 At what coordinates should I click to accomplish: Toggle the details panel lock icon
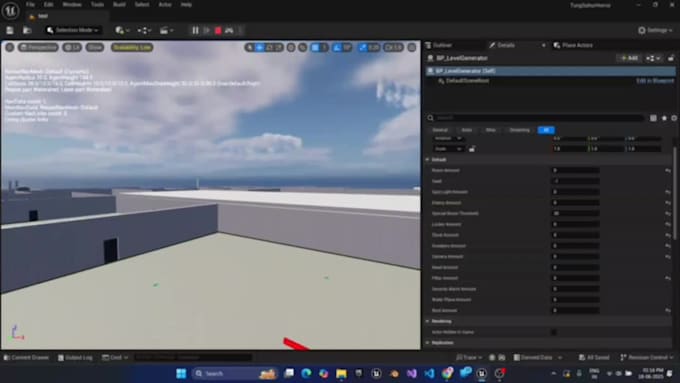[671, 58]
